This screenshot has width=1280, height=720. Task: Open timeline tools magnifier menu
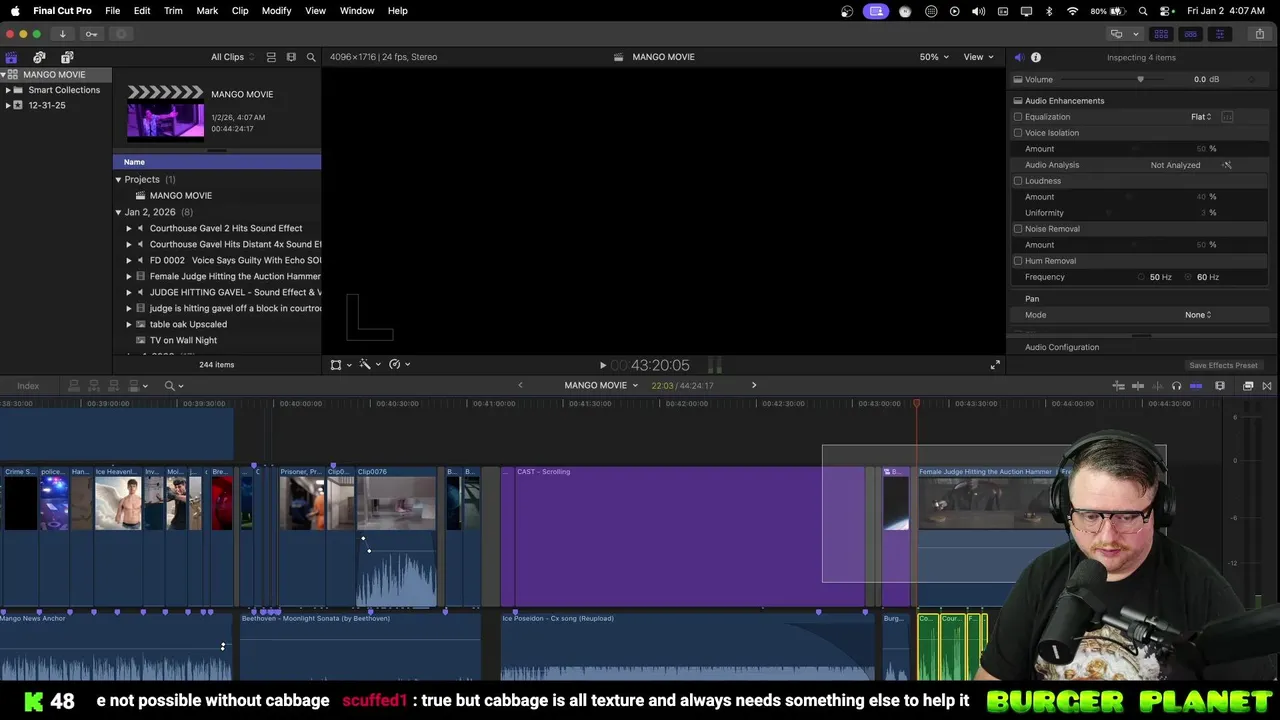click(174, 386)
